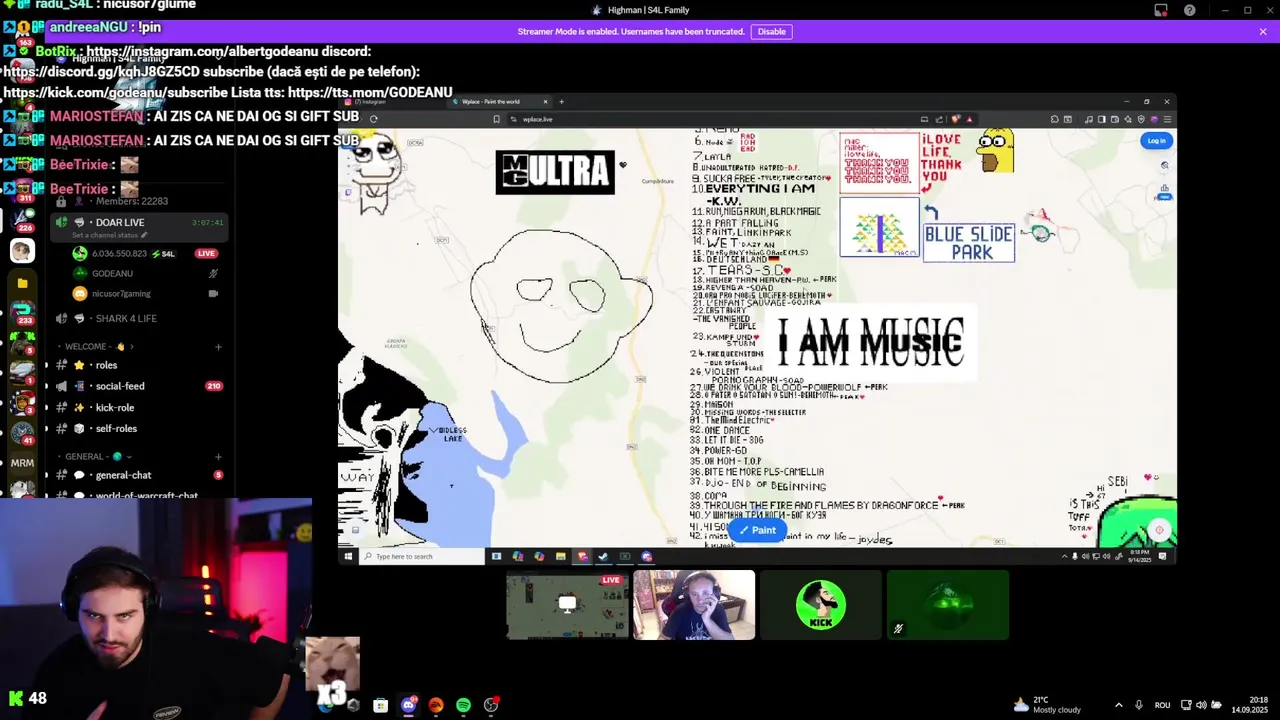Select the muted green avatar tile
The height and width of the screenshot is (720, 1280).
point(948,605)
